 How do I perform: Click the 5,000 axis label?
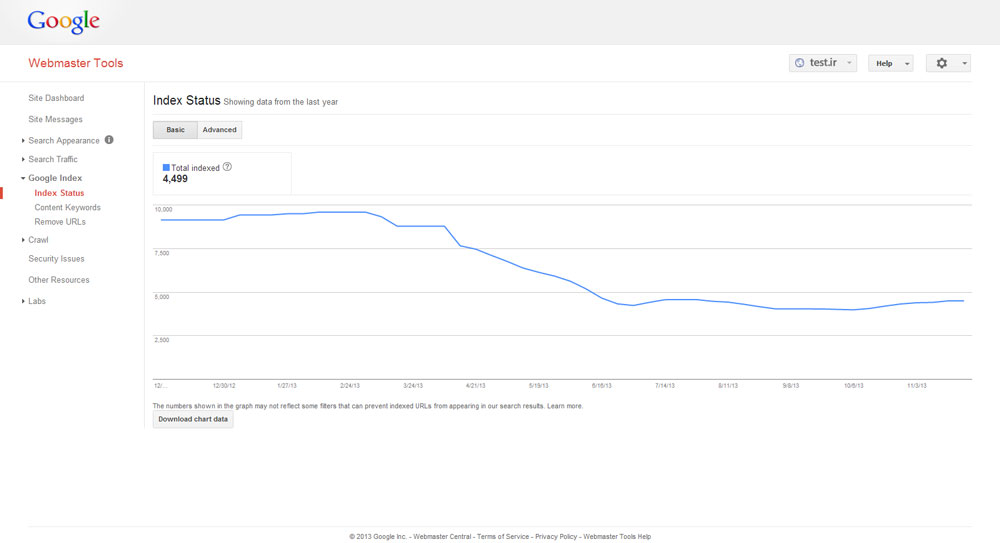tap(162, 297)
